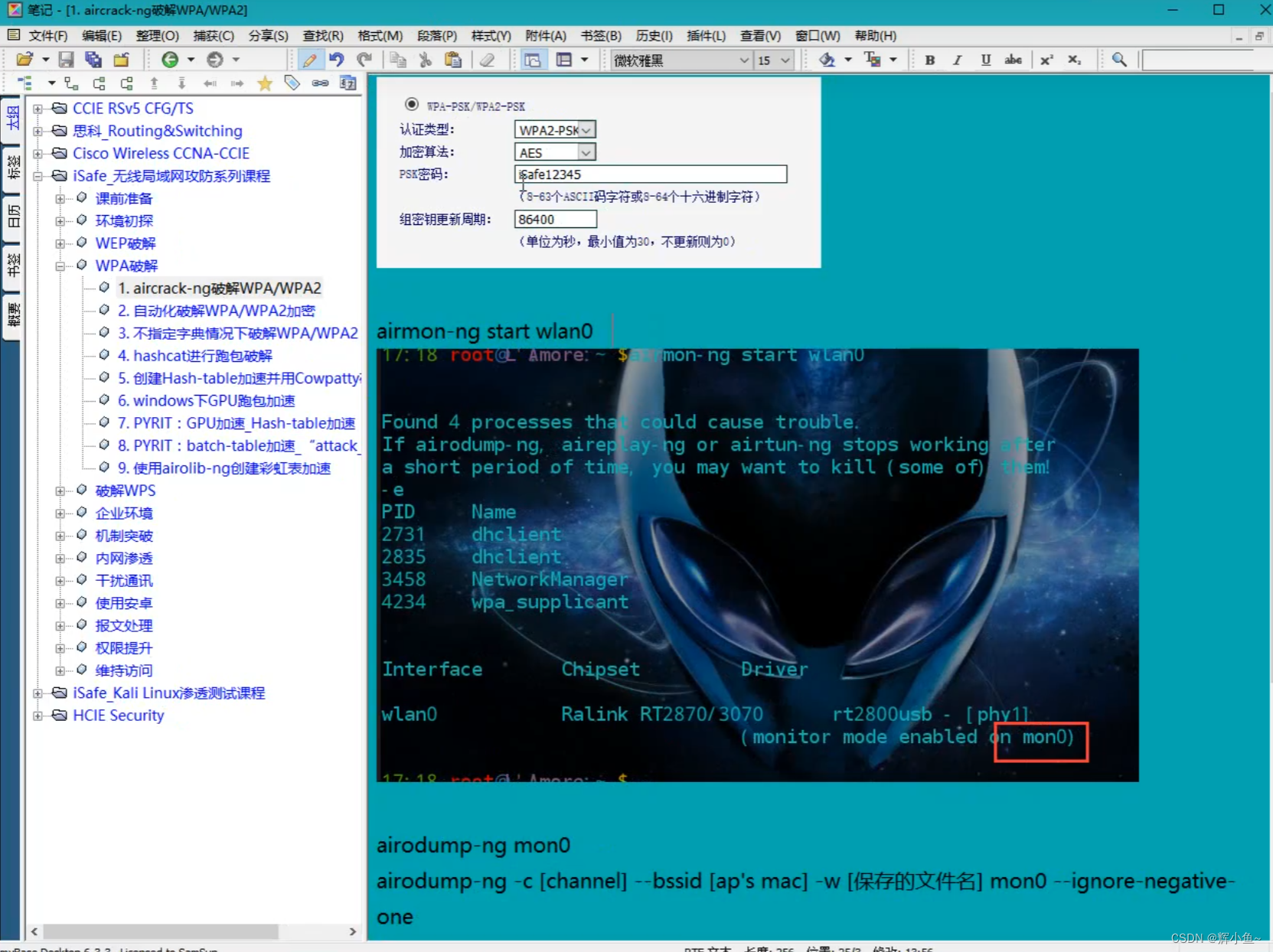1273x952 pixels.
Task: Expand the HCIE Security node
Action: click(x=38, y=716)
